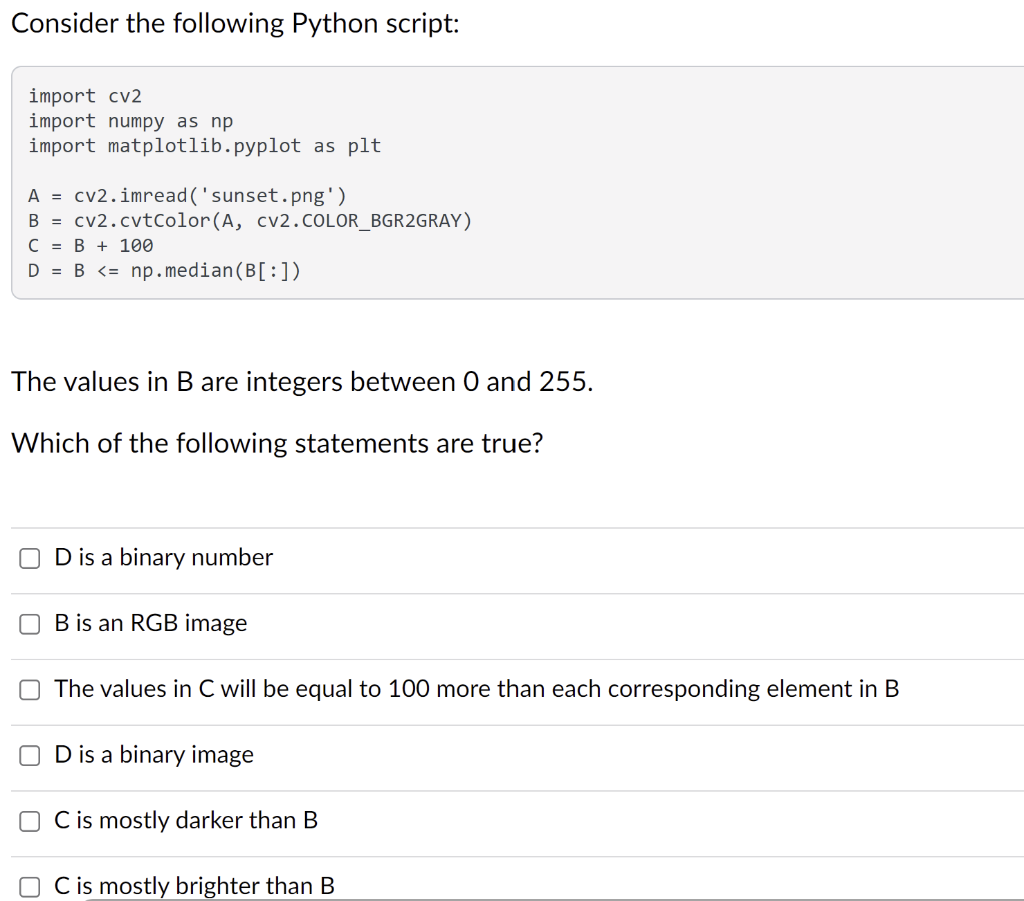The width and height of the screenshot is (1024, 901).
Task: Check the 'C is mostly brighter than B' checkbox
Action: pyautogui.click(x=29, y=887)
